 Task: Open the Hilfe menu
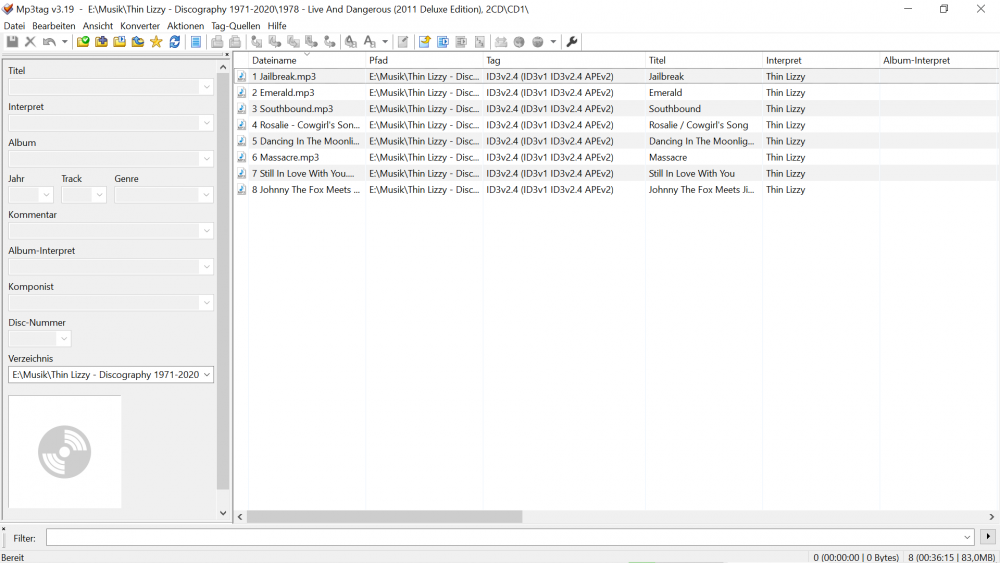pos(277,26)
